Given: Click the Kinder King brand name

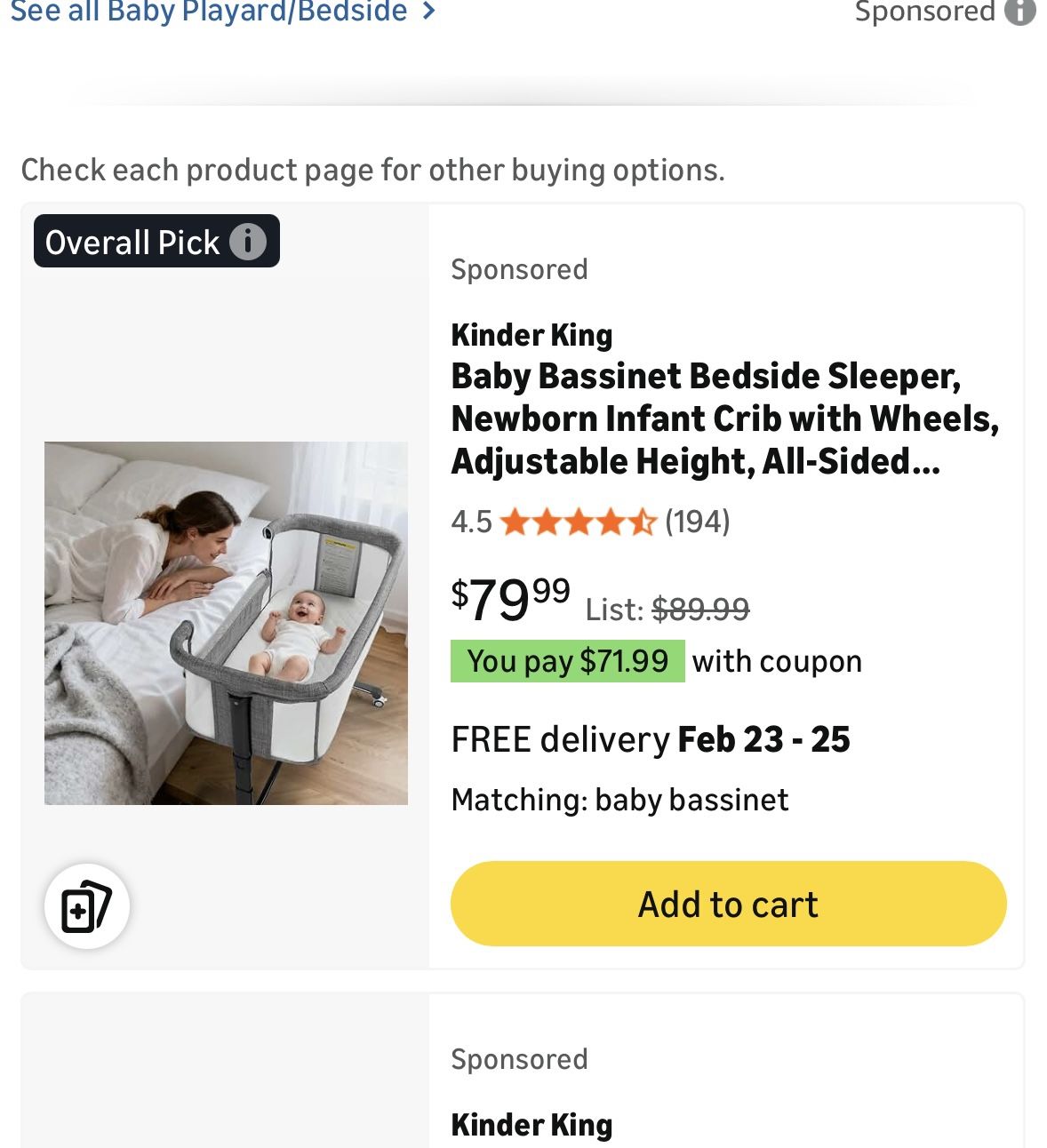Looking at the screenshot, I should (x=531, y=335).
